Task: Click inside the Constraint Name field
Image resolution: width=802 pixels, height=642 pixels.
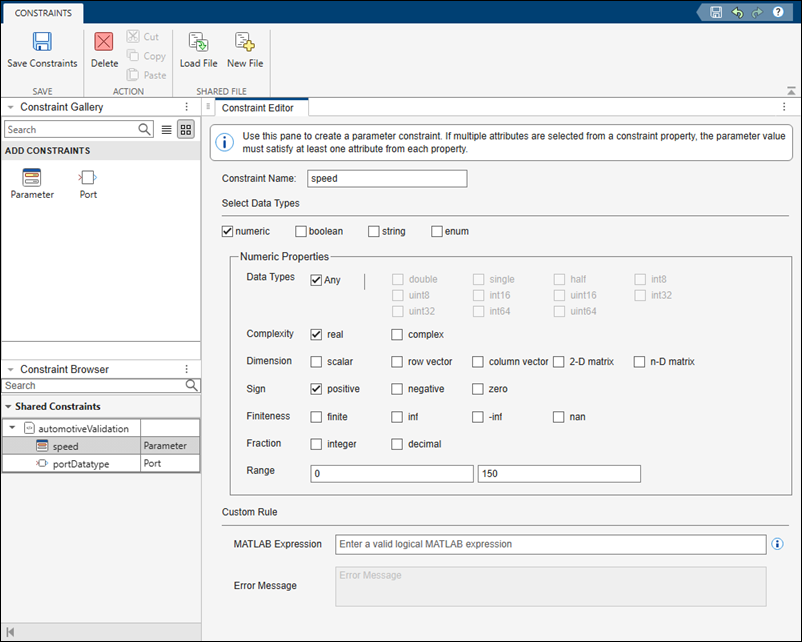Action: (386, 178)
